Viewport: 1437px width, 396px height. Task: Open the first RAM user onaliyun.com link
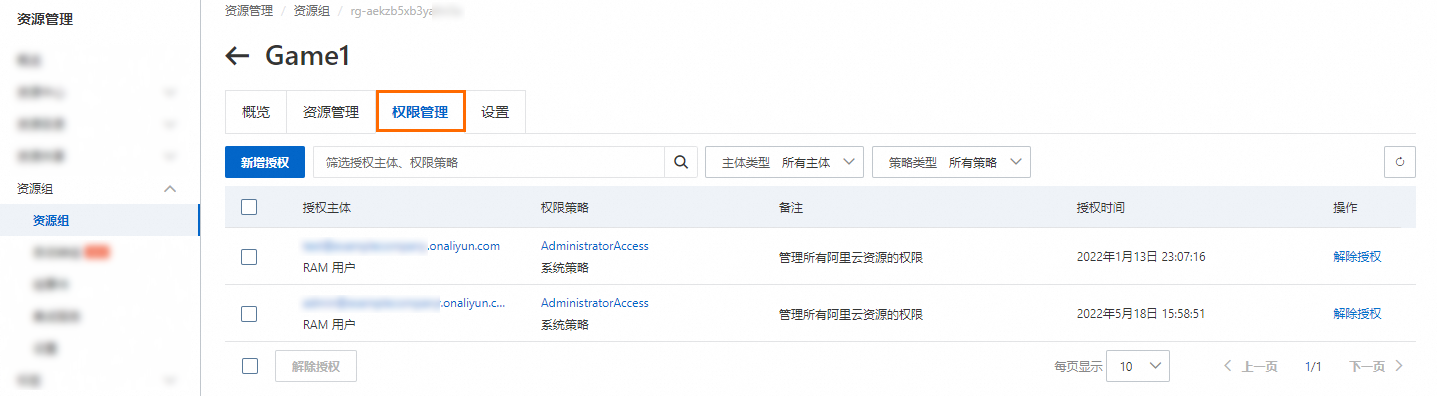coord(401,246)
